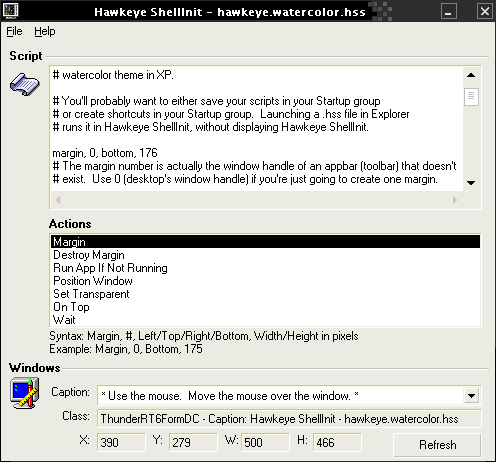Click the Class text field
The width and height of the screenshot is (496, 462).
point(289,419)
